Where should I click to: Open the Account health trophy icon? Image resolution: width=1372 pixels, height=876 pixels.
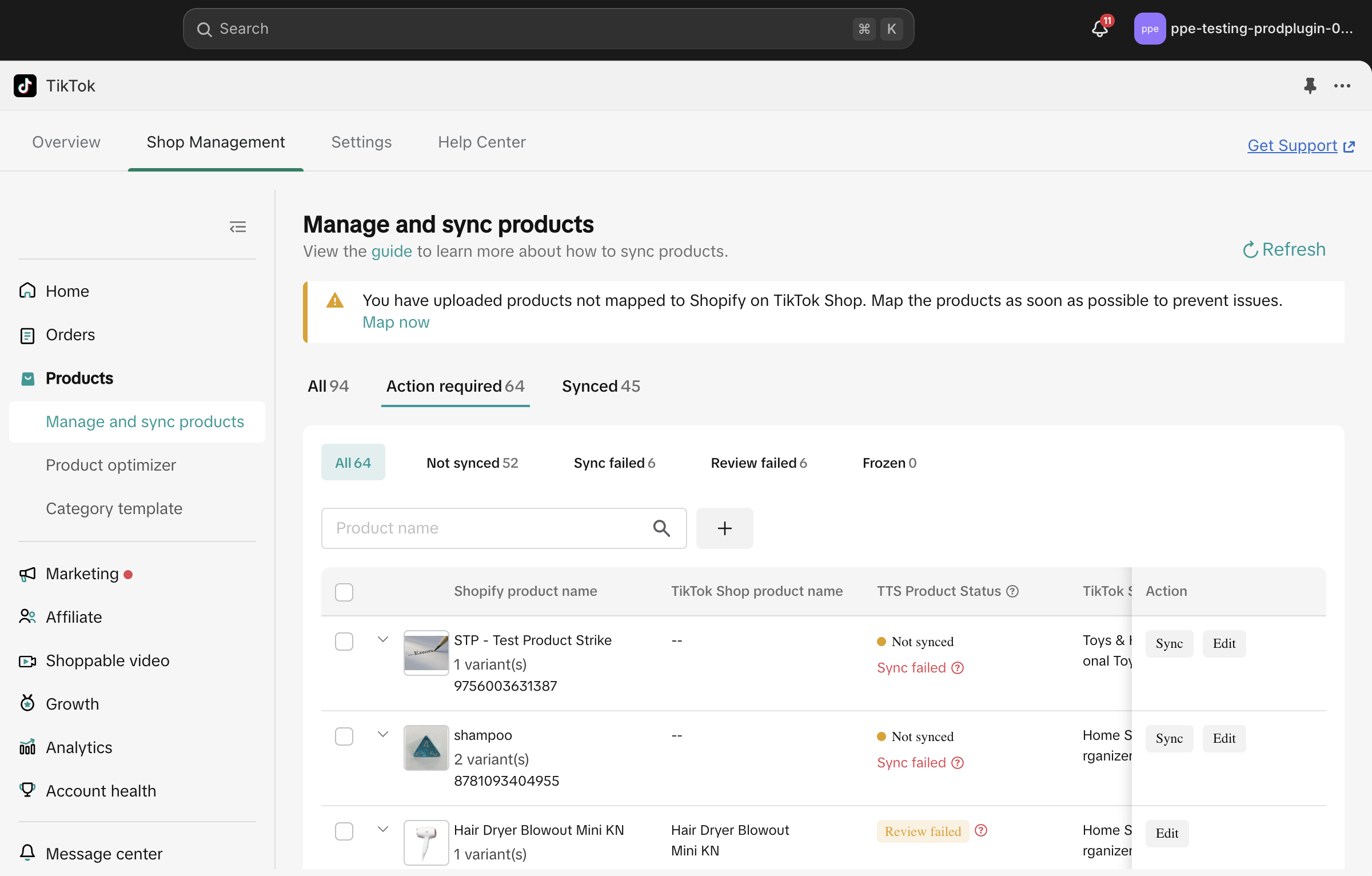(27, 790)
